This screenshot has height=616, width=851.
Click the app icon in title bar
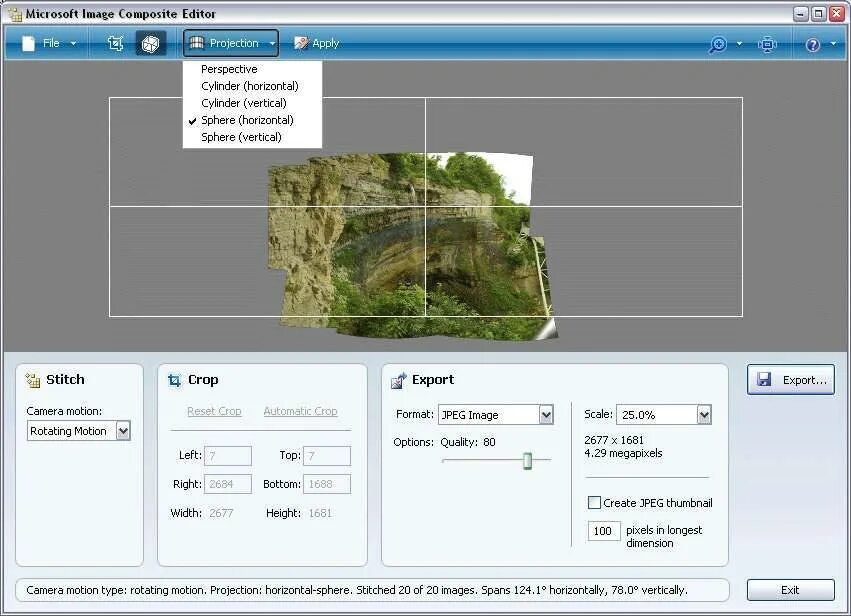[x=15, y=15]
